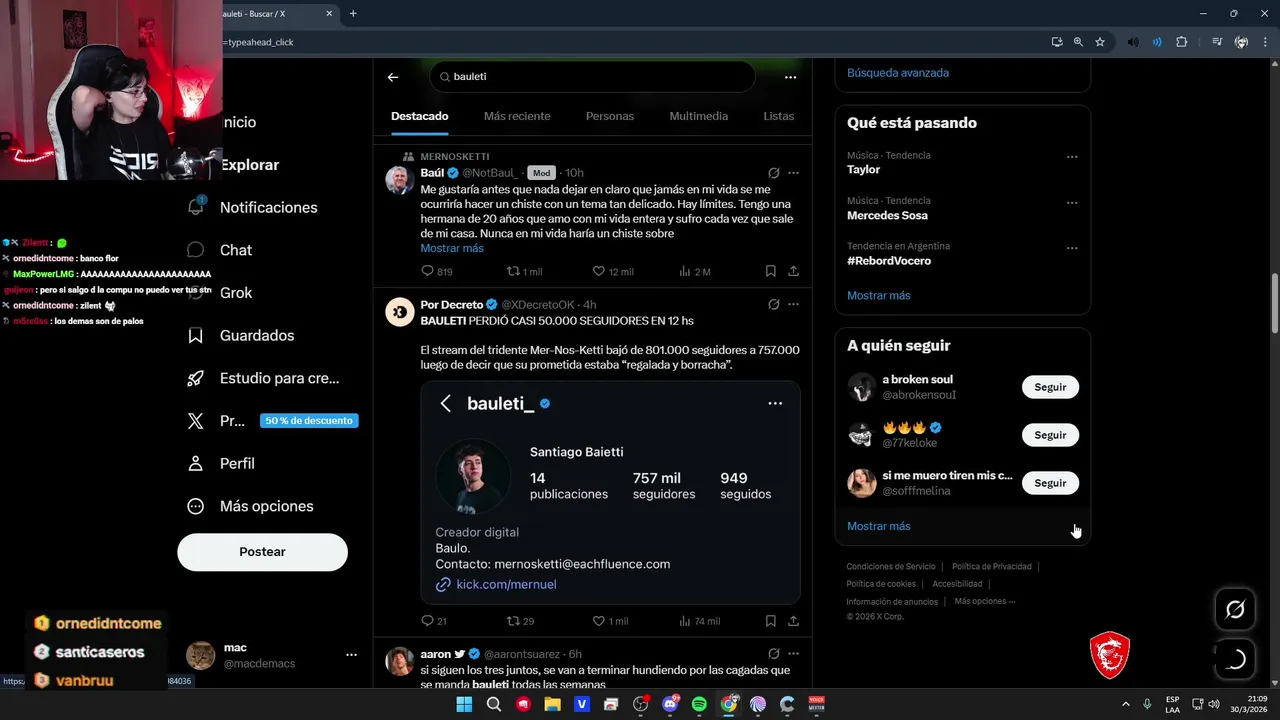The image size is (1280, 720).
Task: Show more trends via Mostrar más
Action: (879, 296)
